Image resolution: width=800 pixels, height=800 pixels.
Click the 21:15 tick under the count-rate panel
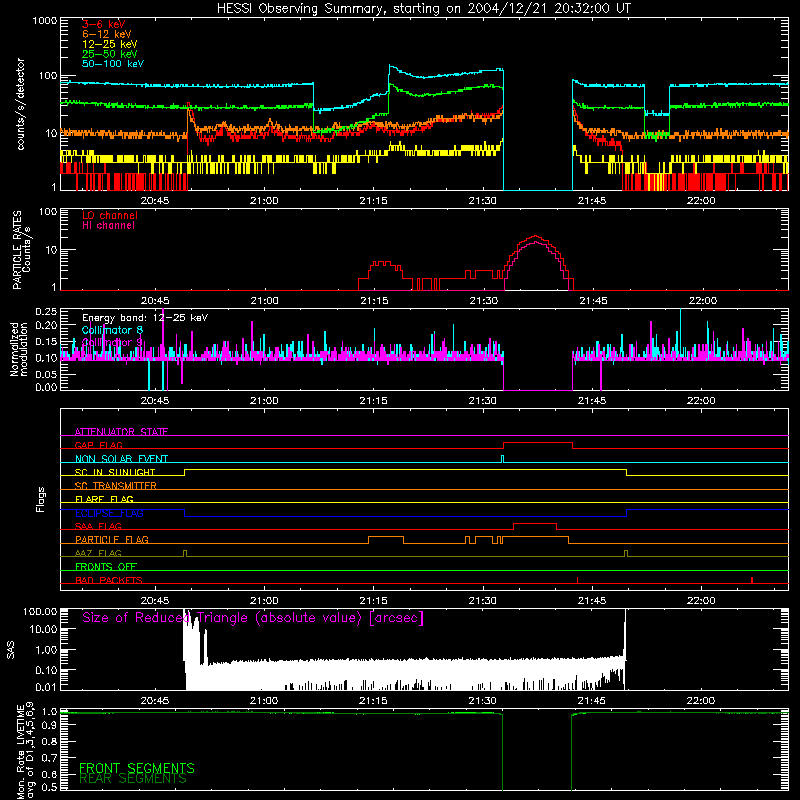(x=373, y=201)
